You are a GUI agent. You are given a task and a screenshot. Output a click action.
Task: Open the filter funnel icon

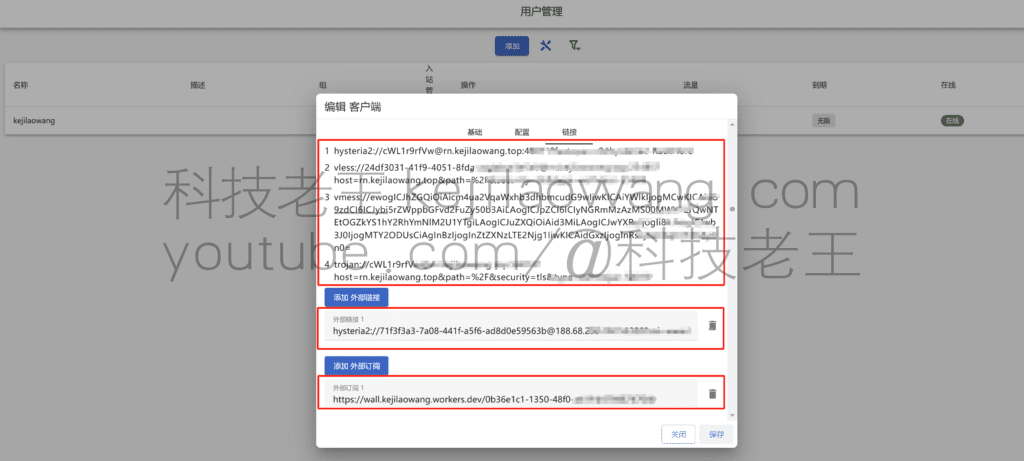574,46
